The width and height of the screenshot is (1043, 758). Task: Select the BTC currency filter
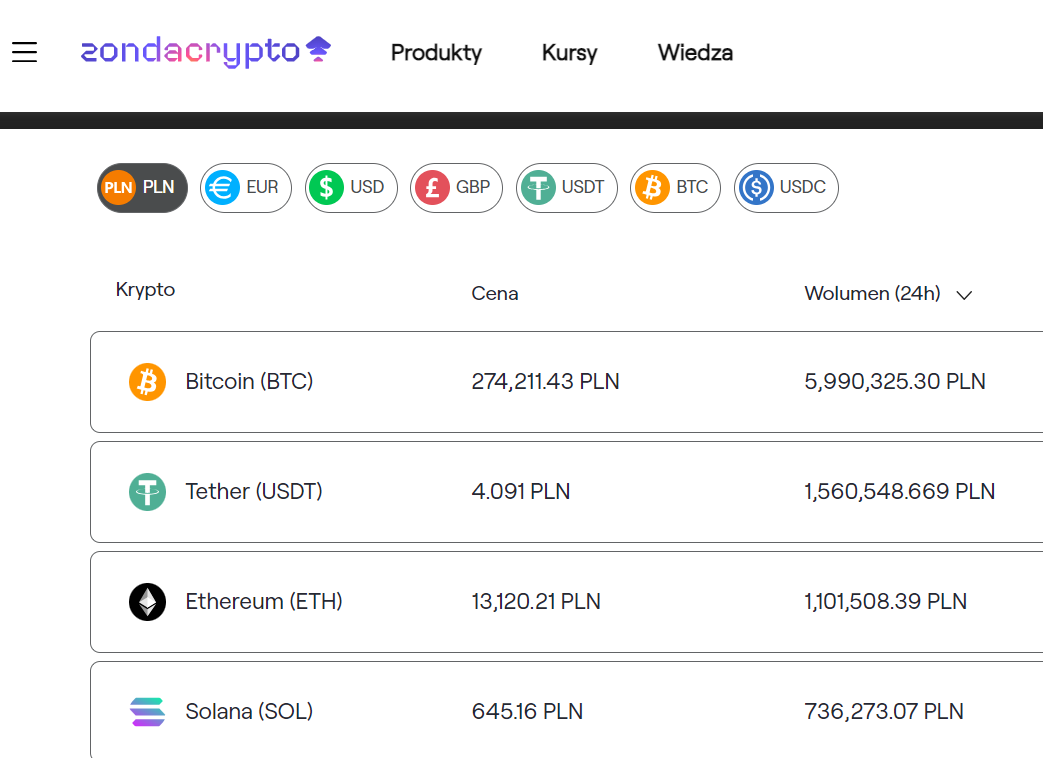point(675,188)
